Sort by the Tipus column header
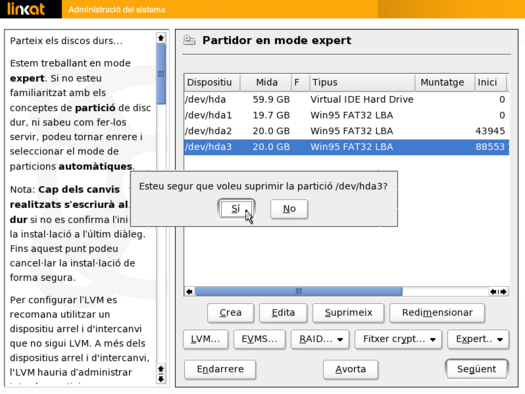The height and width of the screenshot is (394, 525). pyautogui.click(x=362, y=82)
